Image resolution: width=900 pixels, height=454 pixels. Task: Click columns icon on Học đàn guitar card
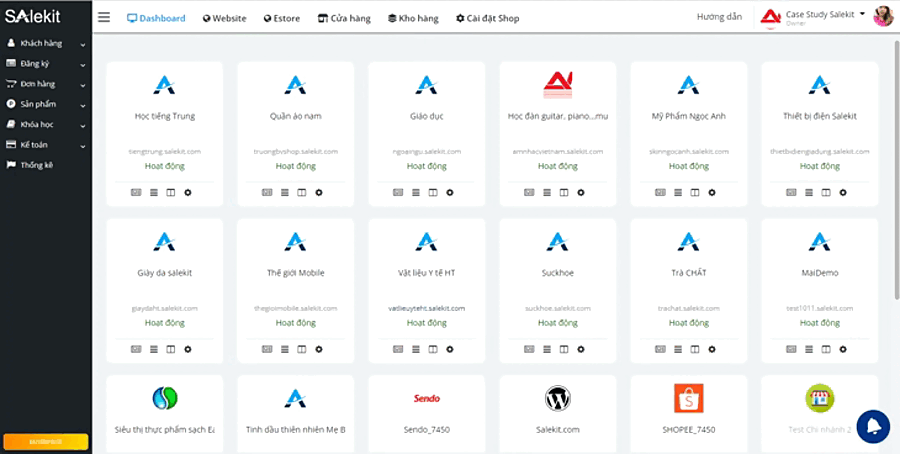point(564,192)
